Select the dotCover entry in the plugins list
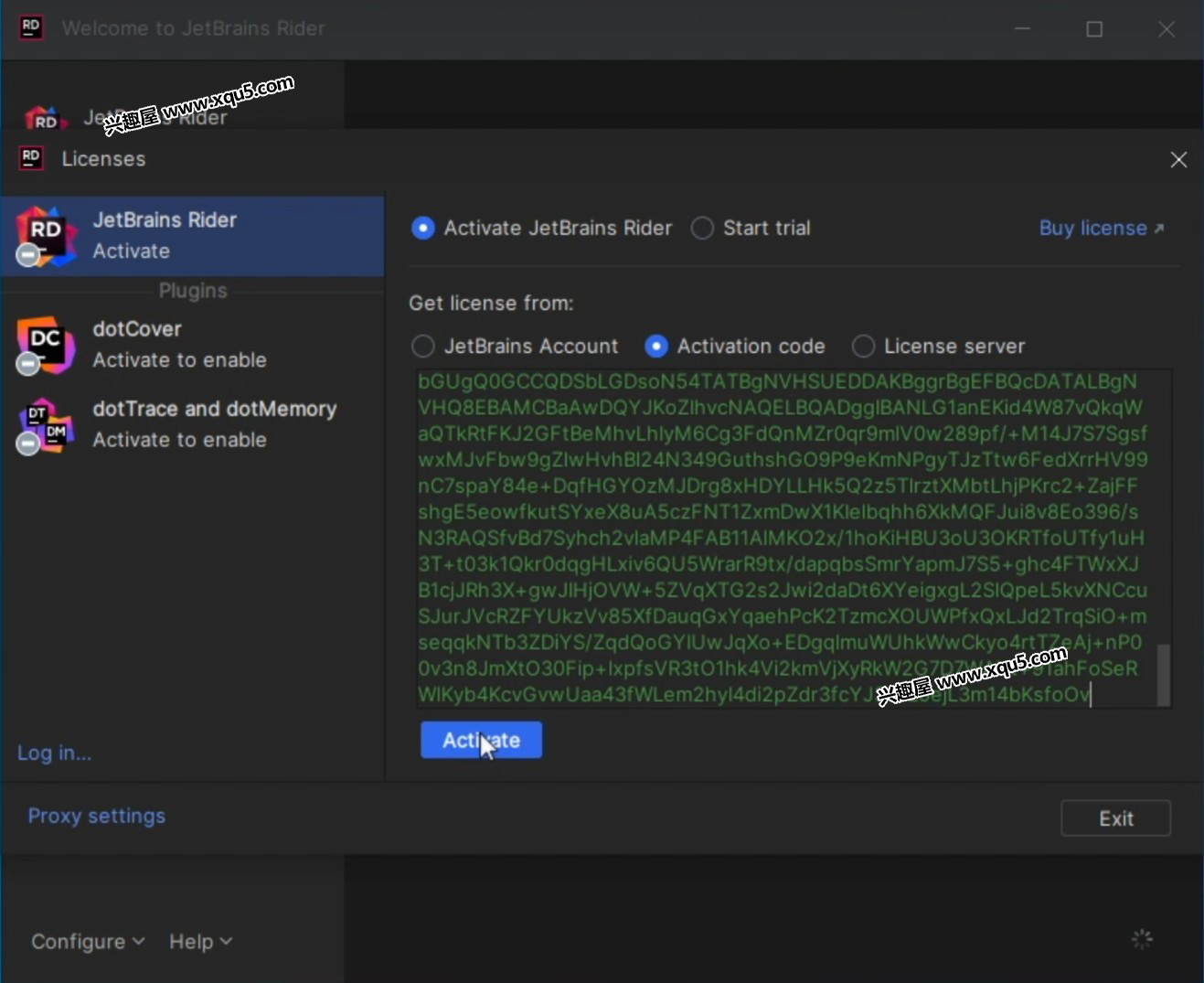The height and width of the screenshot is (983, 1204). (193, 345)
